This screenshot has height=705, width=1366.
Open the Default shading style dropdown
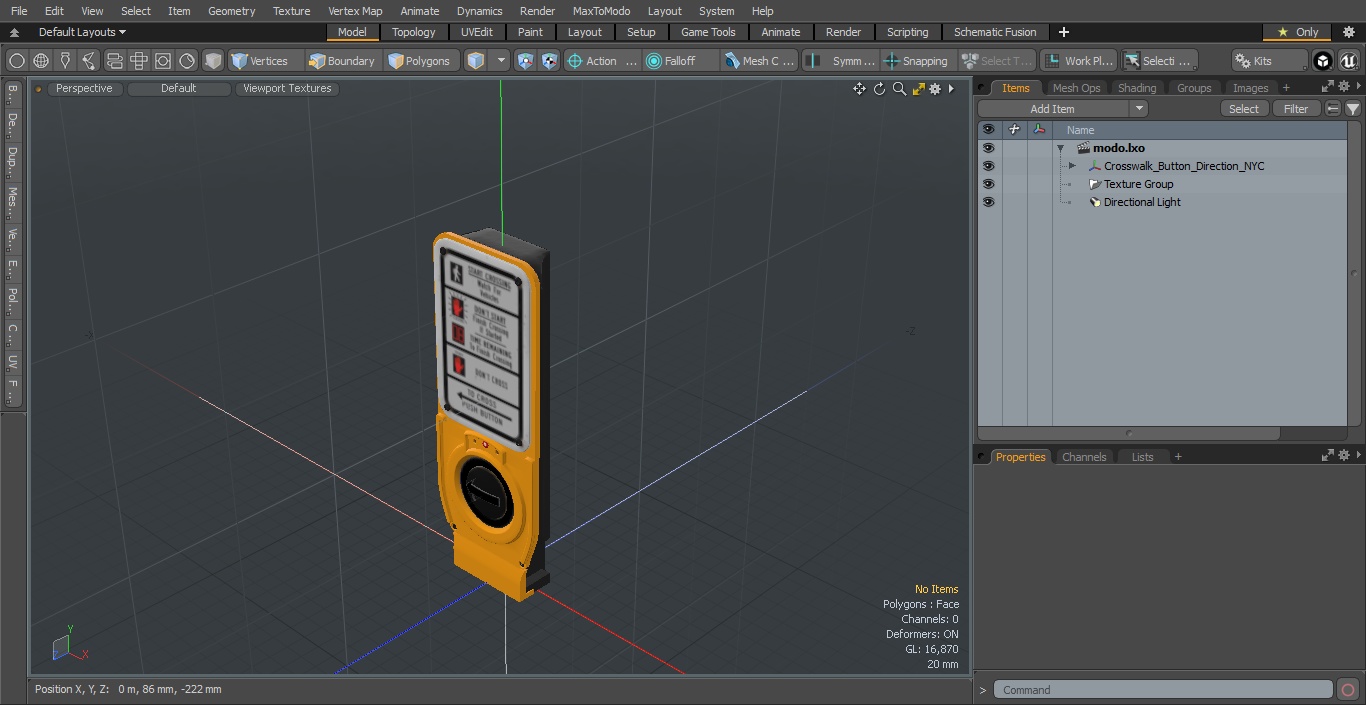pos(179,88)
